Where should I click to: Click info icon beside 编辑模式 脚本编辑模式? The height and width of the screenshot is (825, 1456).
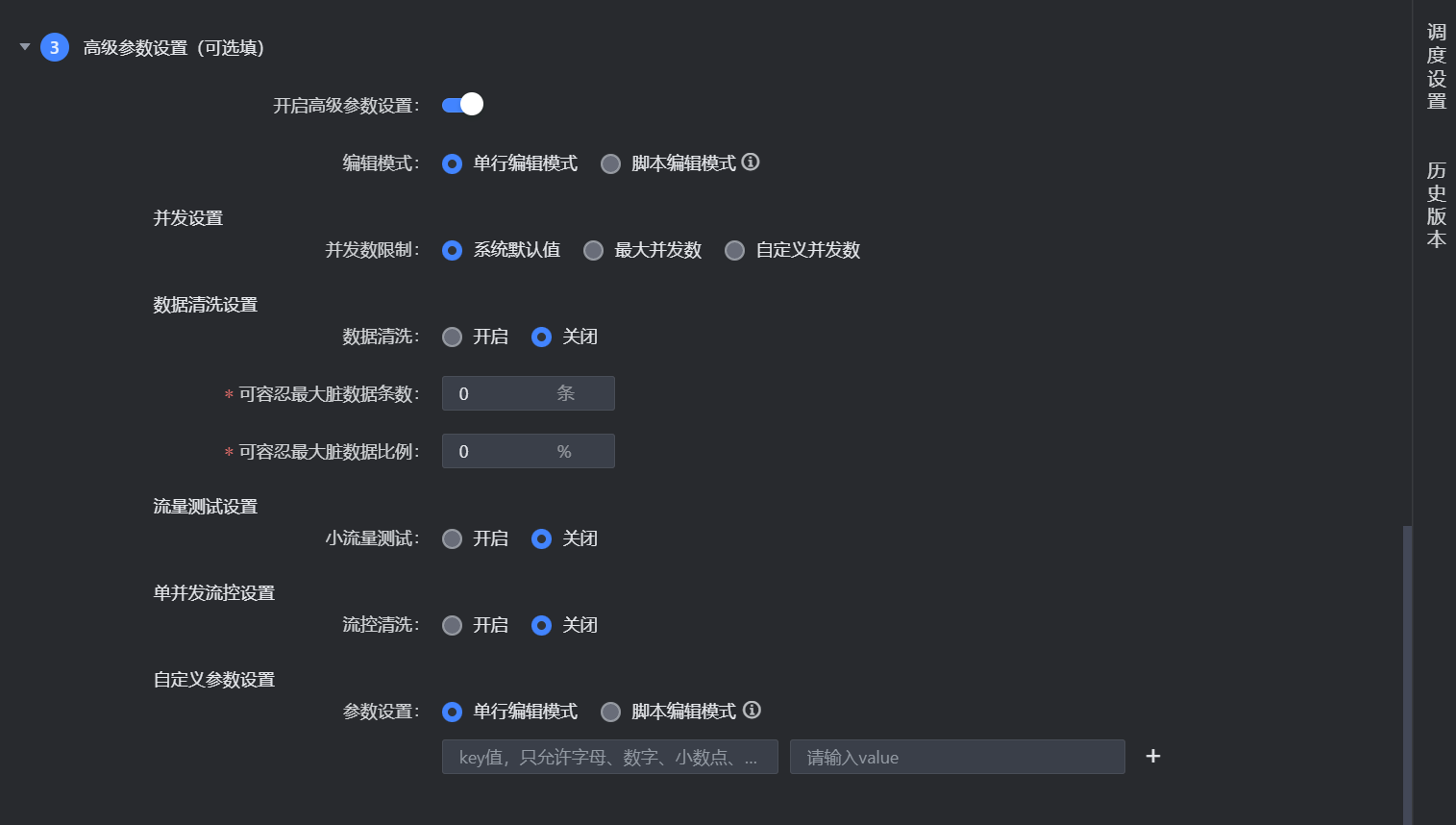[751, 162]
